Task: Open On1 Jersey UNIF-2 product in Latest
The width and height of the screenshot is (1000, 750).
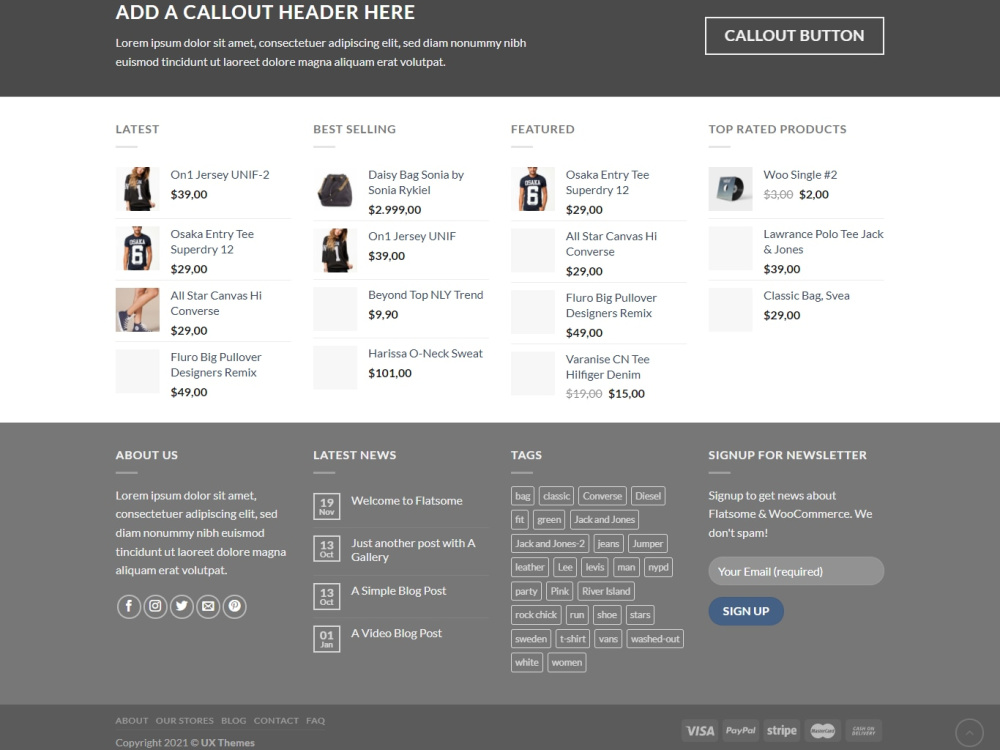Action: click(219, 175)
